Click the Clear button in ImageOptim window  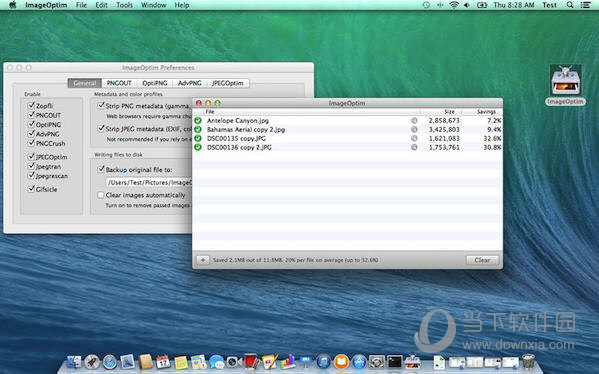(x=482, y=260)
